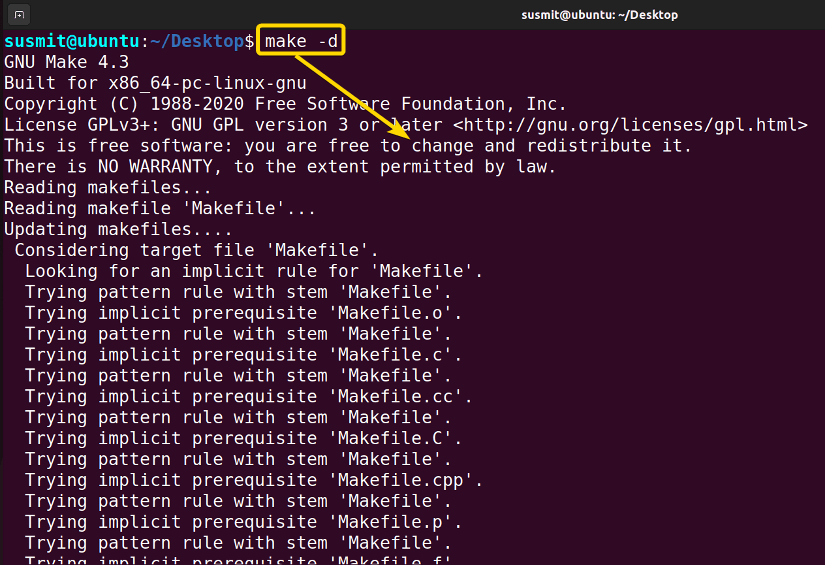Click the 'This is free software' line

[348, 146]
